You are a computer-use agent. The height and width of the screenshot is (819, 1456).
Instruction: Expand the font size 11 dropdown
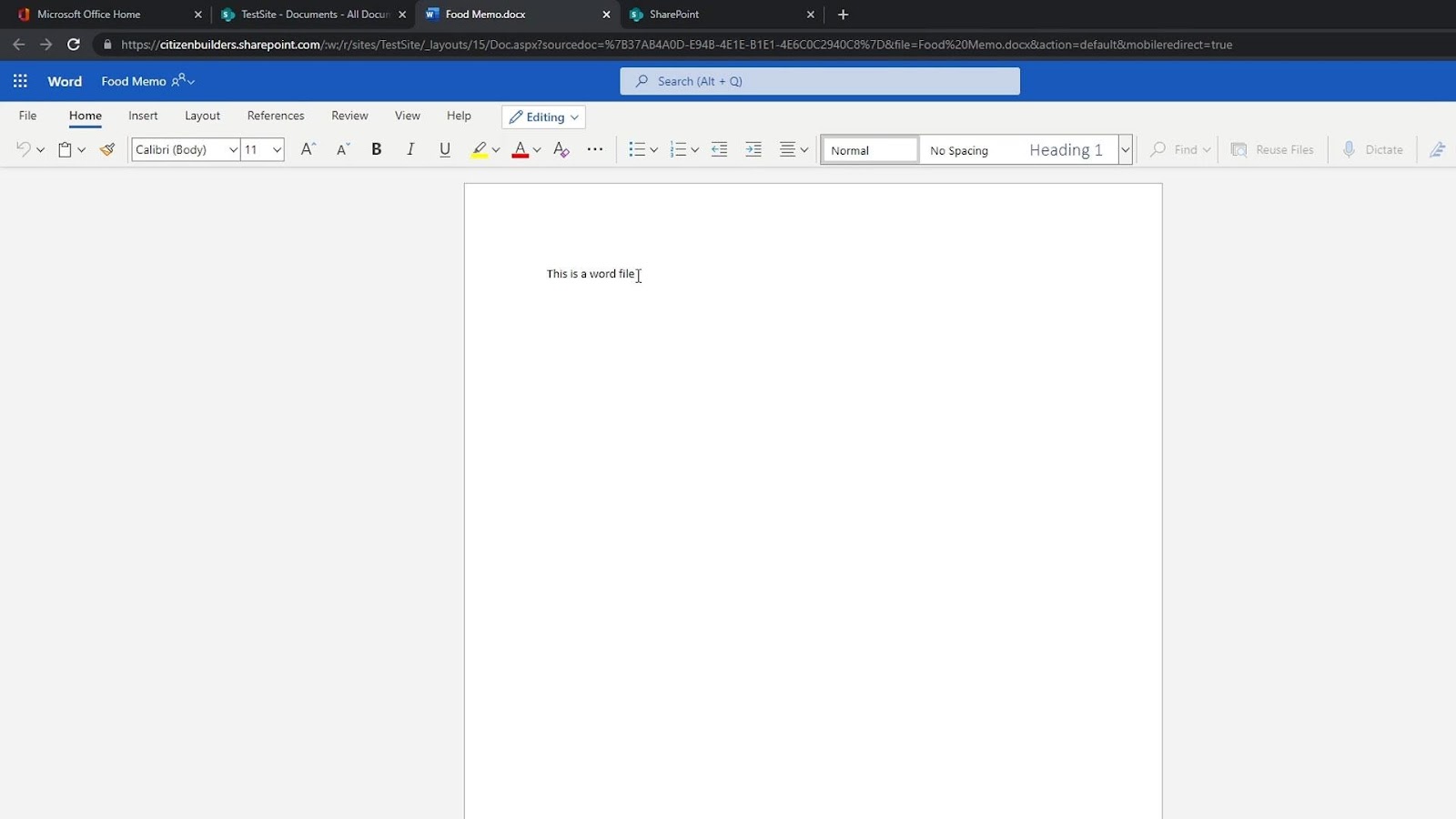click(x=277, y=149)
